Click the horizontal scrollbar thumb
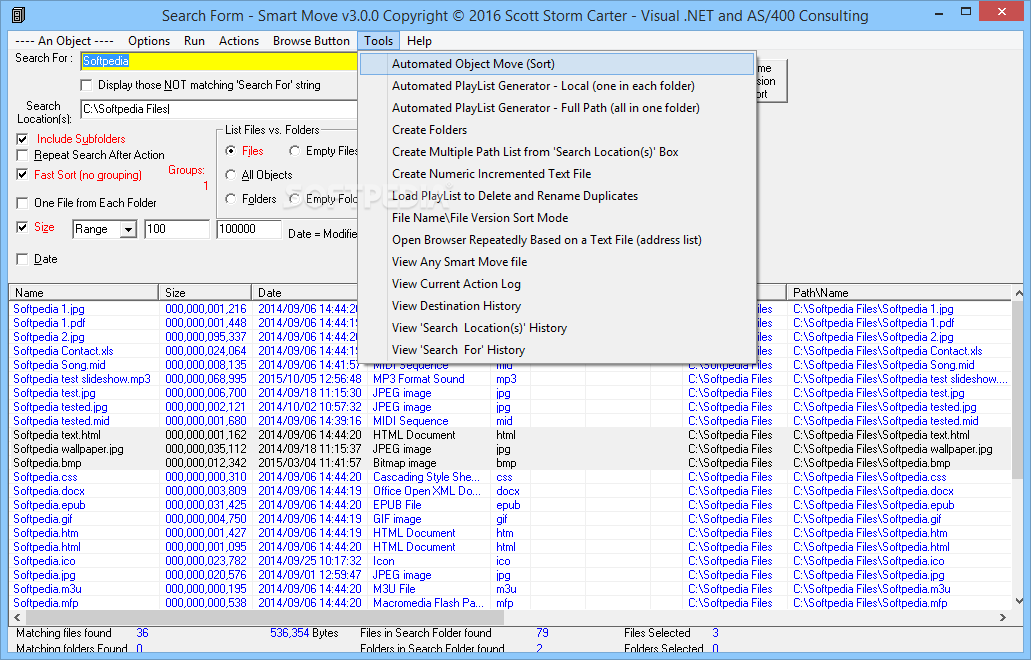This screenshot has height=660, width=1031. click(x=265, y=618)
